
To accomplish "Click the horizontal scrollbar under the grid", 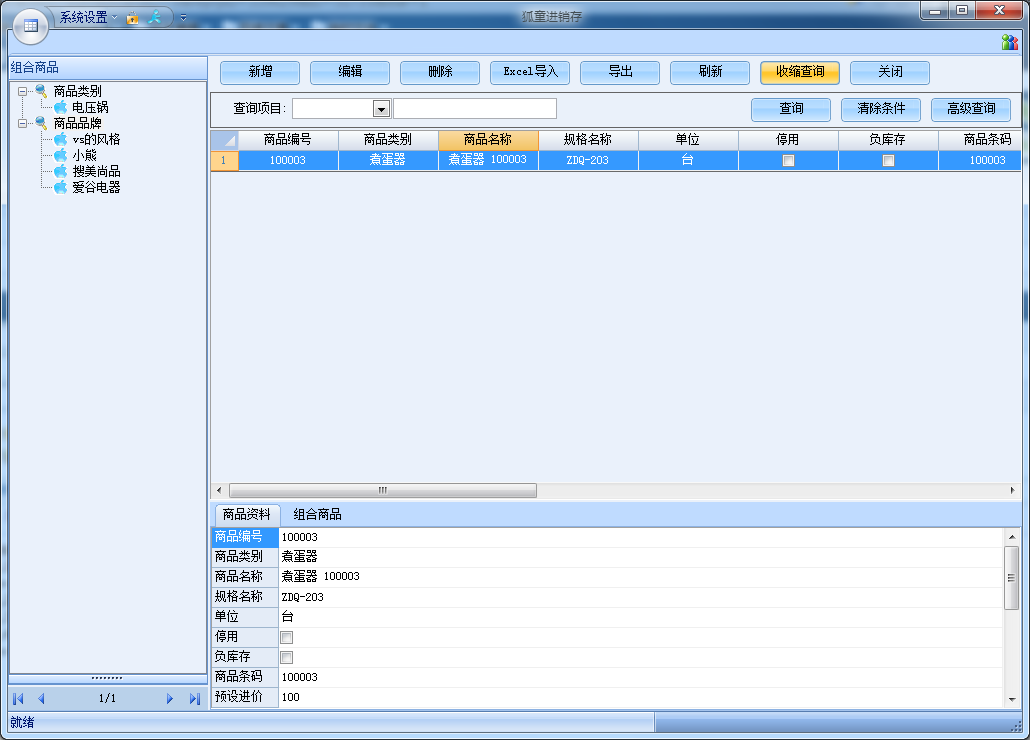I will pyautogui.click(x=383, y=491).
